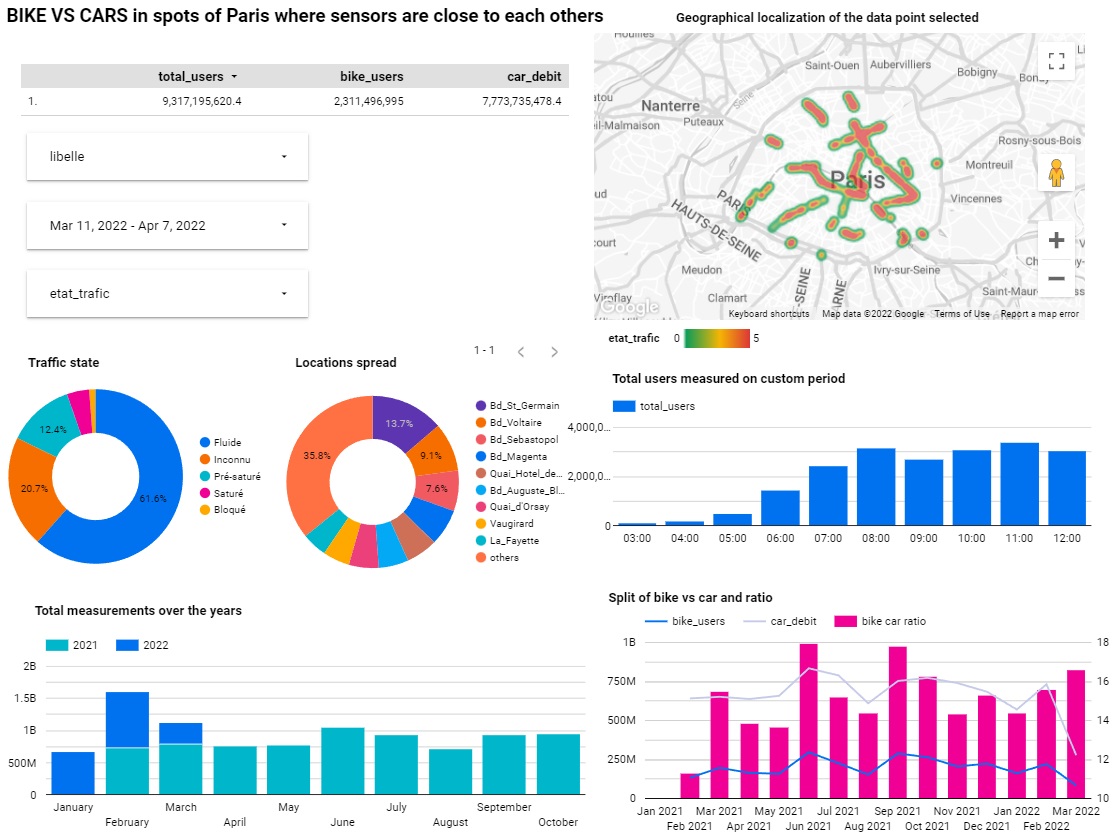Viewport: 1119px width, 838px height.
Task: Sort the table by total_users
Action: 193,76
